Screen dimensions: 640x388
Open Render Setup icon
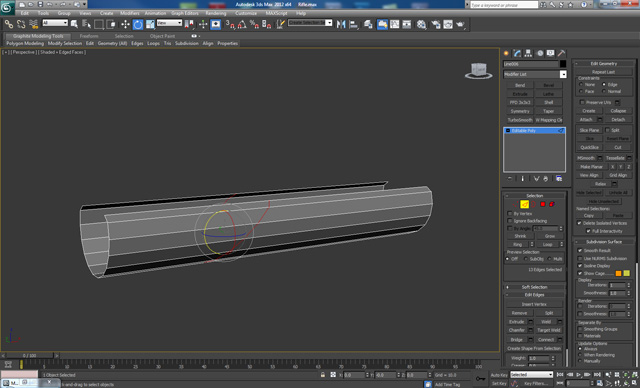tap(436, 24)
